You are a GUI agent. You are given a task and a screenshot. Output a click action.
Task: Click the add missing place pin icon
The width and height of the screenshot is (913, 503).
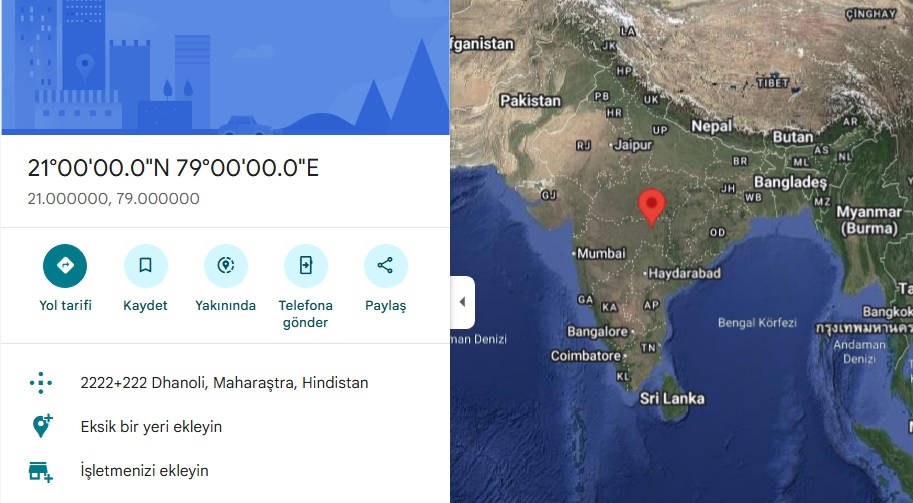42,426
